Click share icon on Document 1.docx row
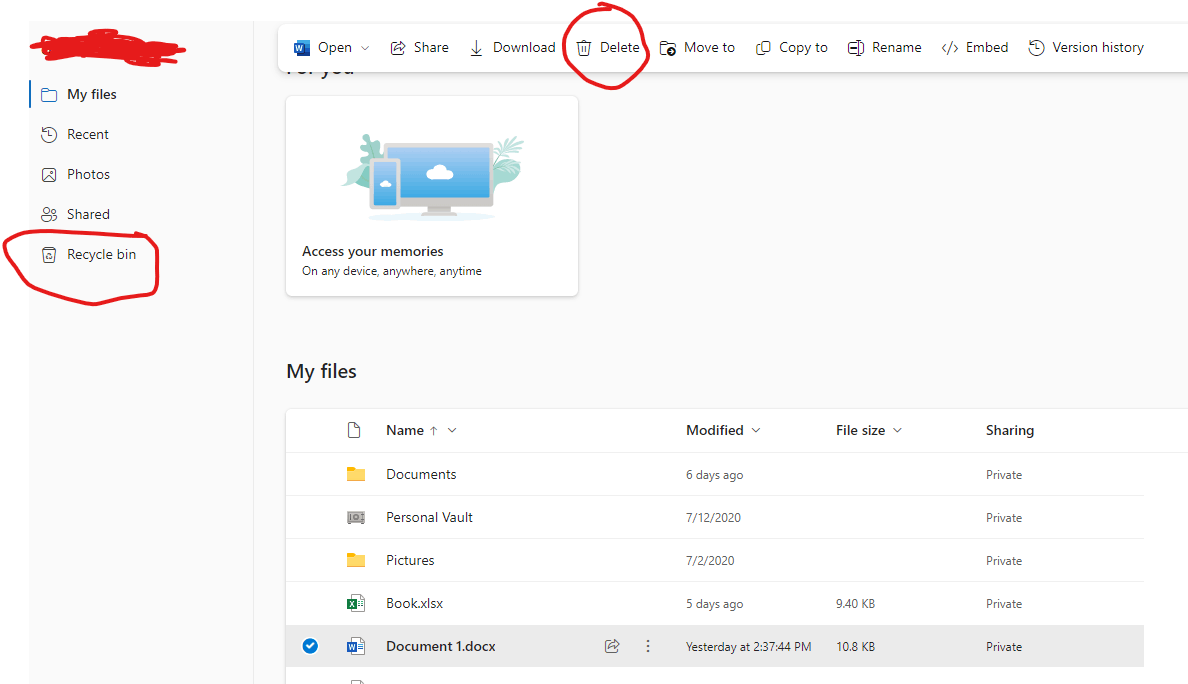Screen dimensions: 1188x684 click(x=612, y=646)
